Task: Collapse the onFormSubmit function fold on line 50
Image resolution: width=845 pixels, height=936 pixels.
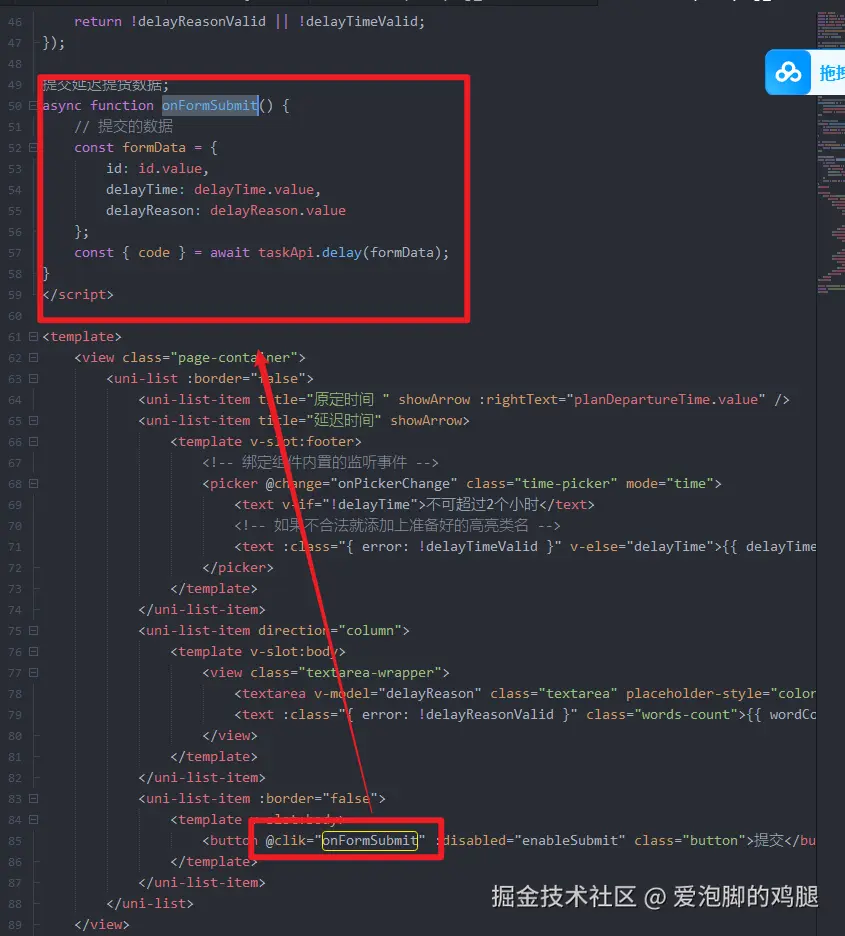Action: [x=33, y=106]
